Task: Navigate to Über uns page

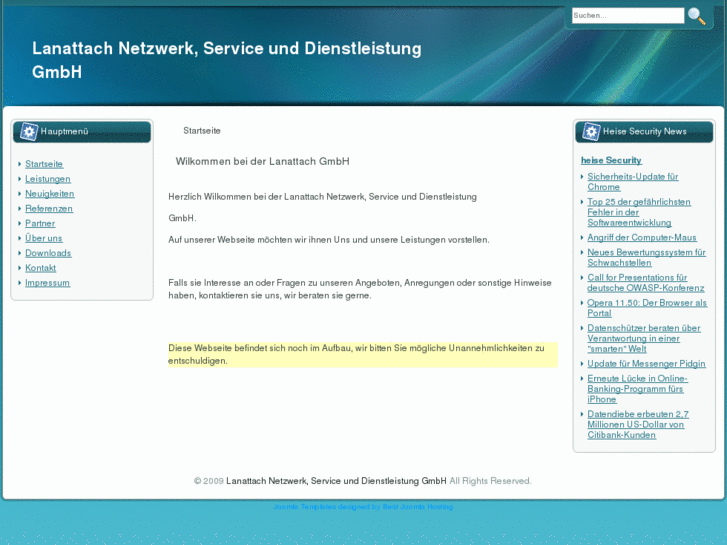Action: click(x=43, y=239)
